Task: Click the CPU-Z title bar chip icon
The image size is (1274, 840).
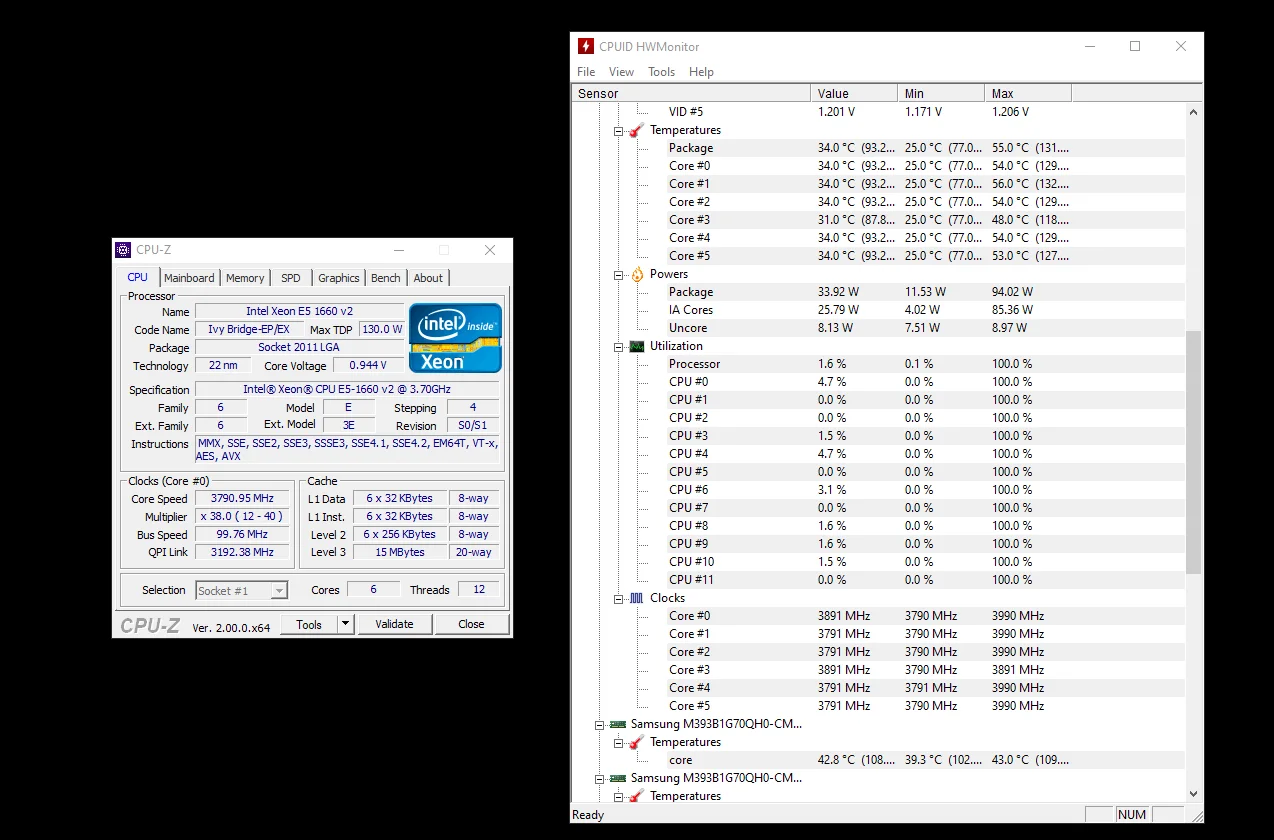Action: [x=123, y=250]
